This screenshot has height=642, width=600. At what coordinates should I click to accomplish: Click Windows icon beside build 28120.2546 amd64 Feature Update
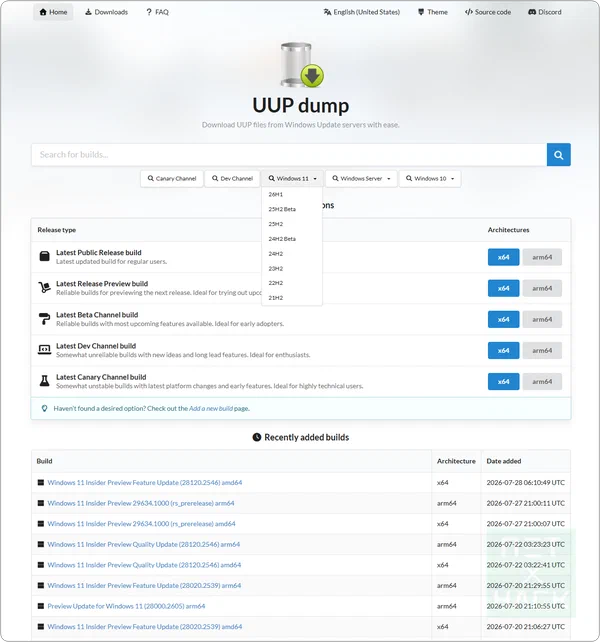(41, 482)
